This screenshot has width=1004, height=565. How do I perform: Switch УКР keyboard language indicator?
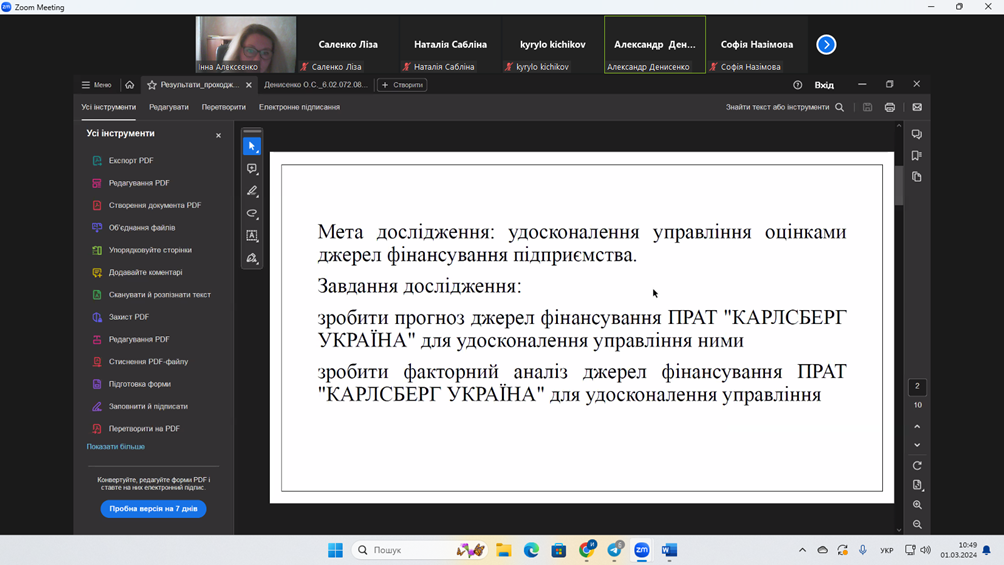(887, 550)
